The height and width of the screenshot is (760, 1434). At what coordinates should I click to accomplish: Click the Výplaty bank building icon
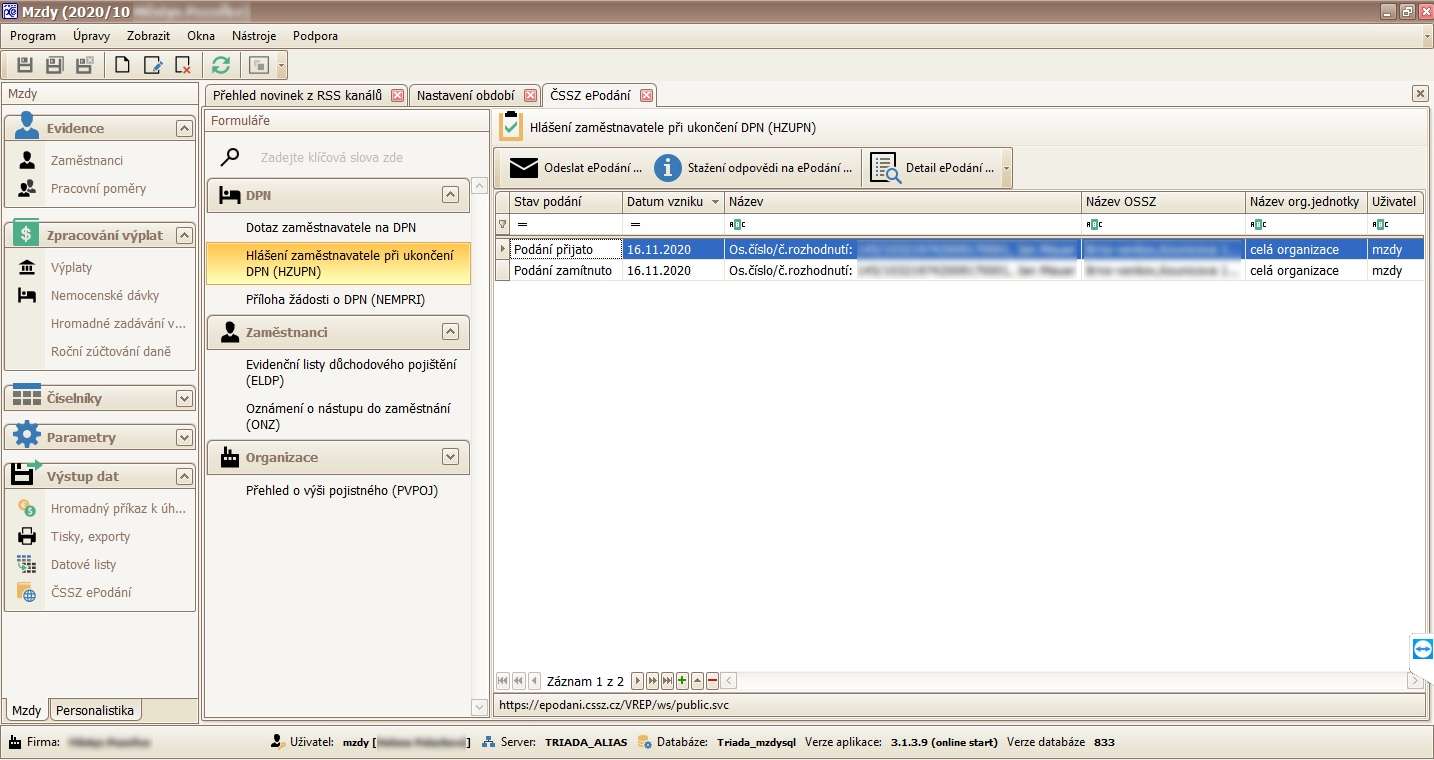coord(28,267)
